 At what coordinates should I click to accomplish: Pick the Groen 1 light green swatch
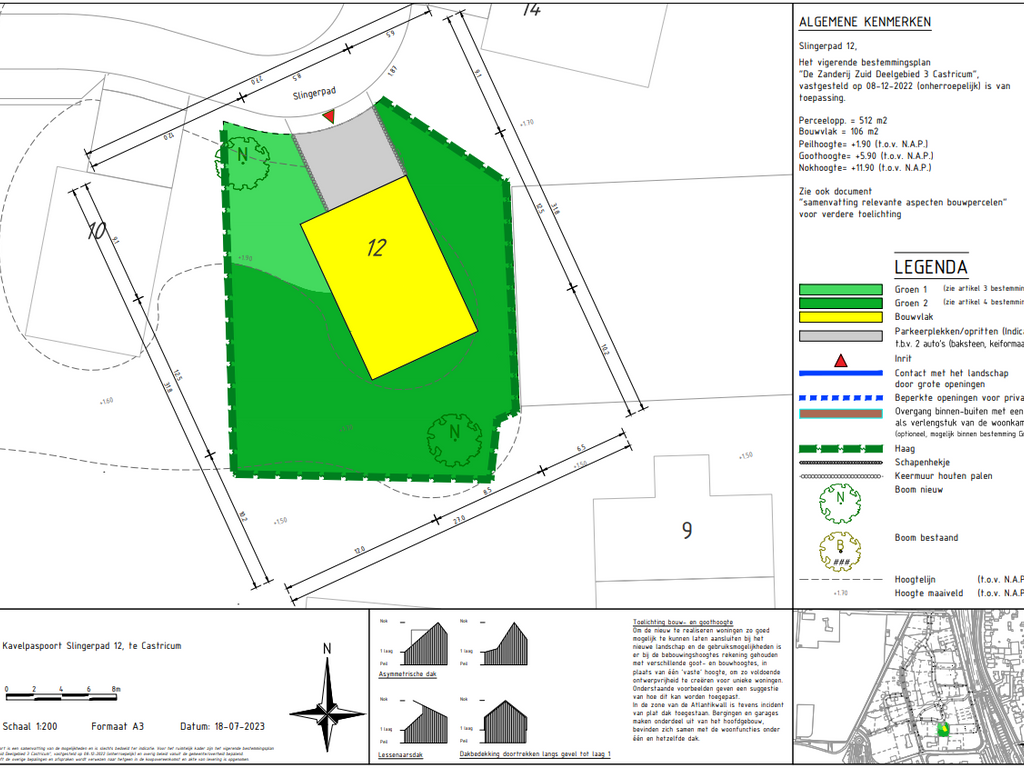coord(840,290)
